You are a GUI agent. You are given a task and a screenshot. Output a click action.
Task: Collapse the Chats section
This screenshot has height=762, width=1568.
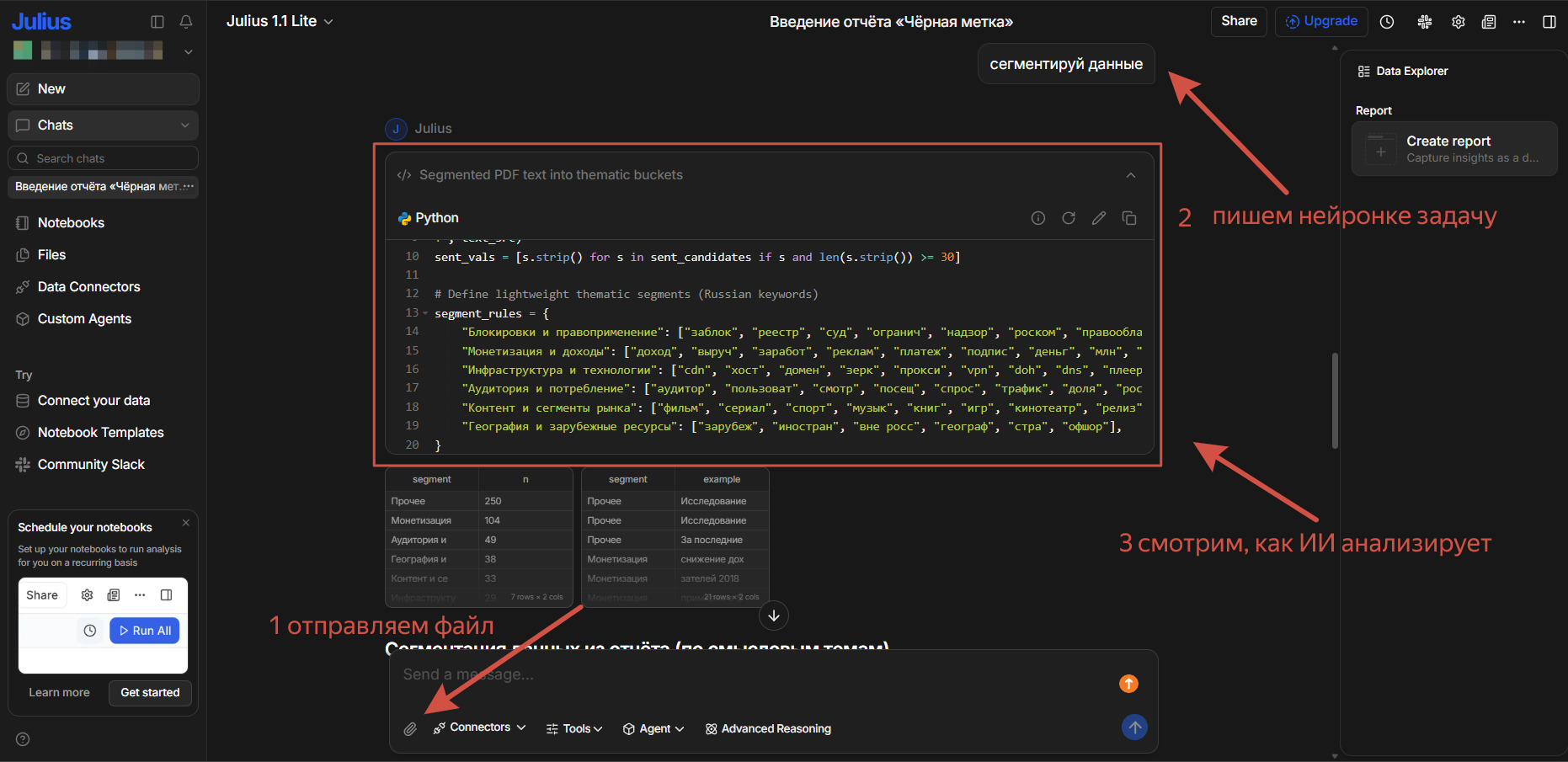pos(185,125)
